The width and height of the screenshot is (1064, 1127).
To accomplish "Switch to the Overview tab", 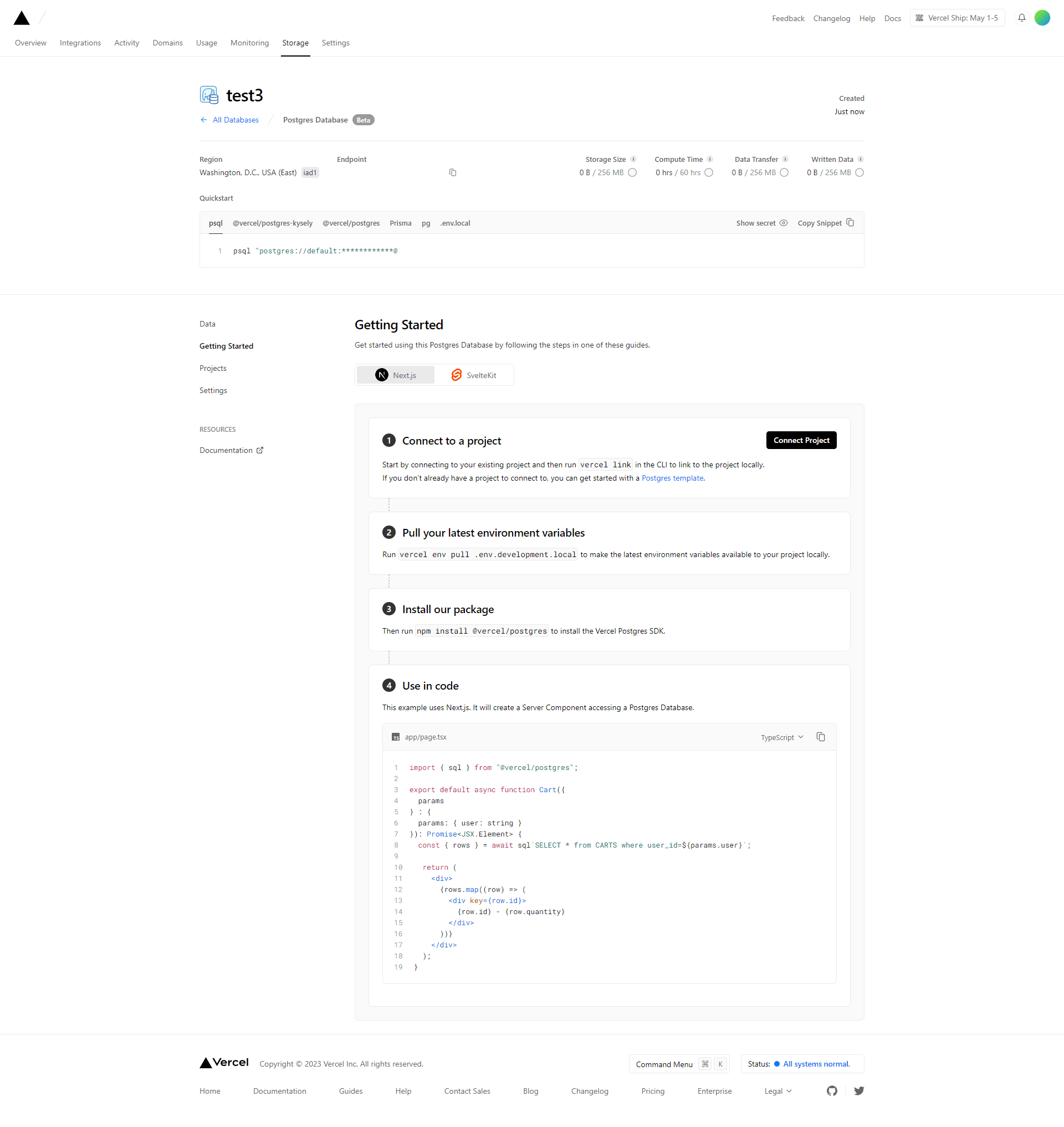I will 30,43.
